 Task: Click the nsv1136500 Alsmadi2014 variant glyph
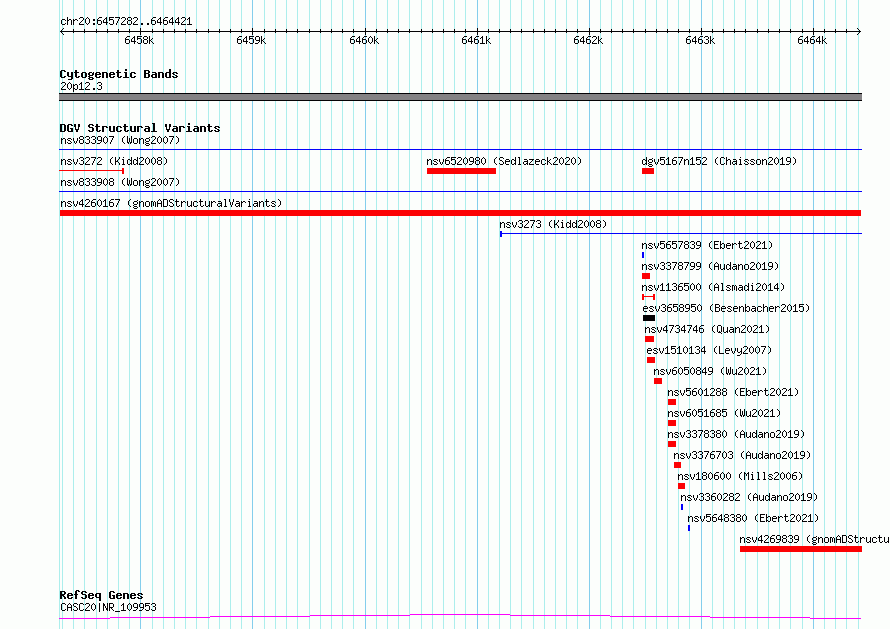[649, 297]
